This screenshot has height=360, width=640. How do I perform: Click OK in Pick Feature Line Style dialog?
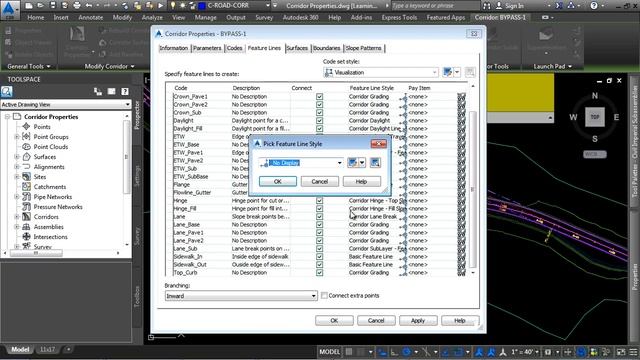(278, 181)
